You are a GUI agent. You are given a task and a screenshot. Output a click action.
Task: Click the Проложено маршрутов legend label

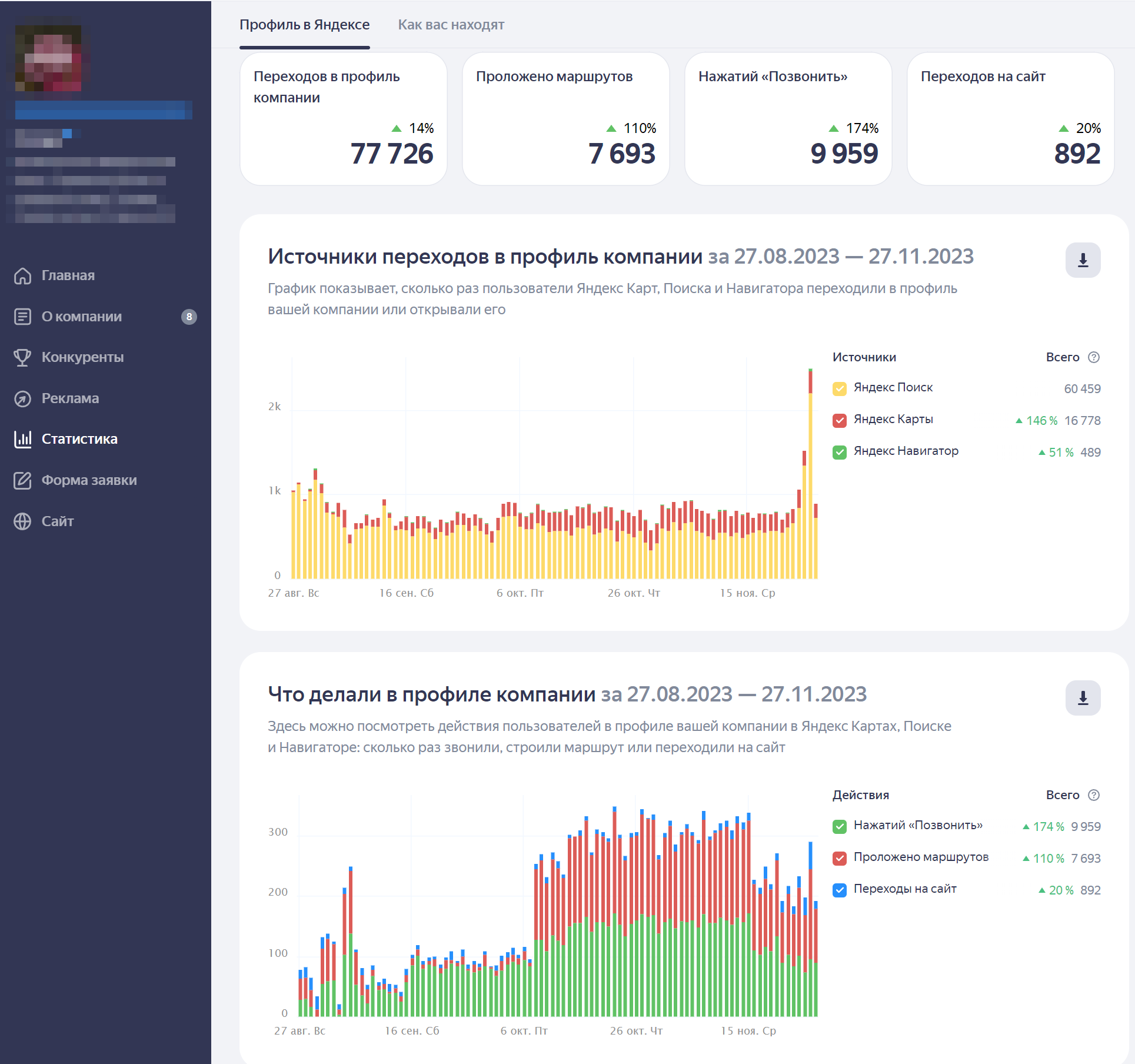click(x=921, y=857)
